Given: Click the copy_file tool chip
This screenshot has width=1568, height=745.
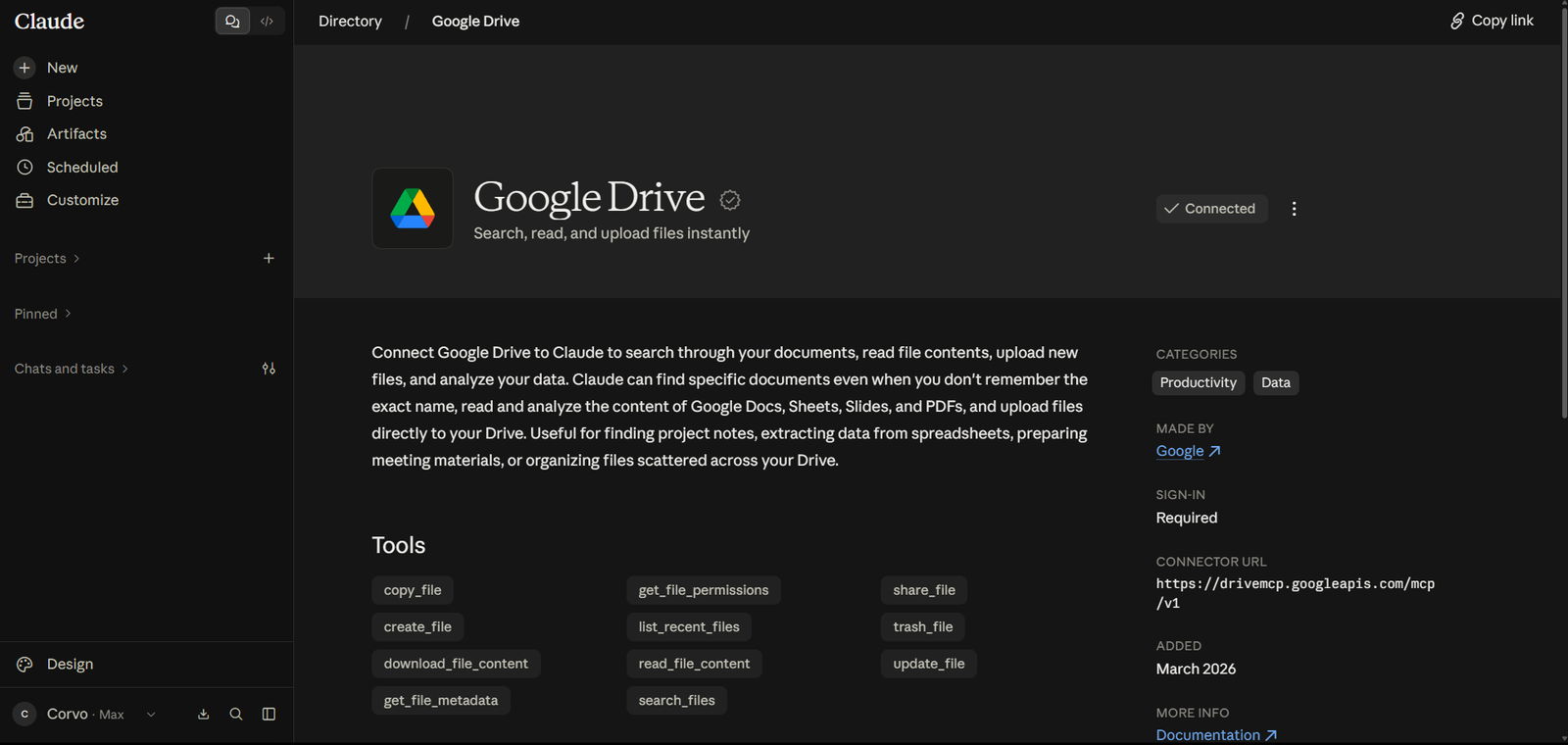Looking at the screenshot, I should point(413,590).
